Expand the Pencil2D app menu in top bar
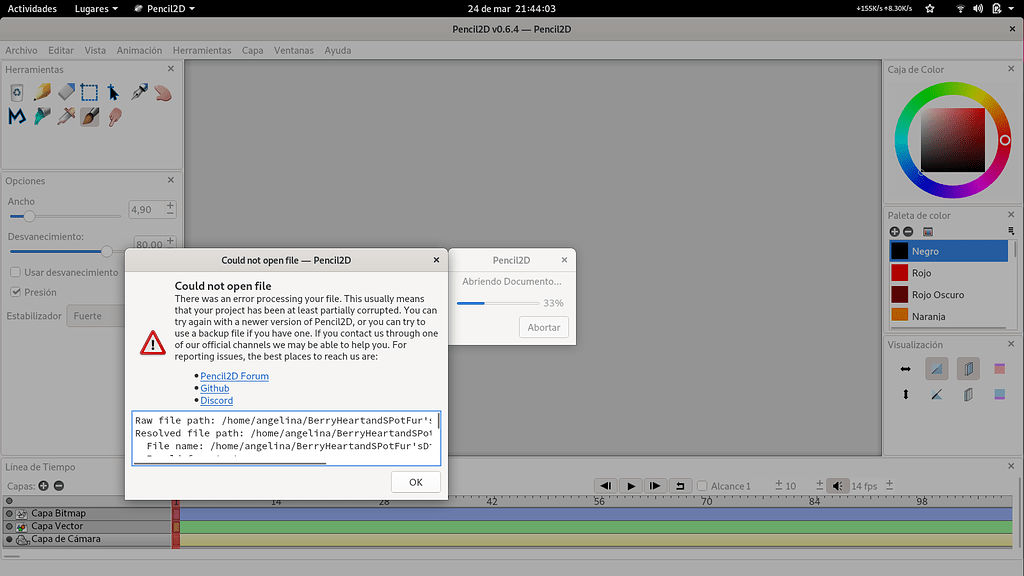 (165, 8)
